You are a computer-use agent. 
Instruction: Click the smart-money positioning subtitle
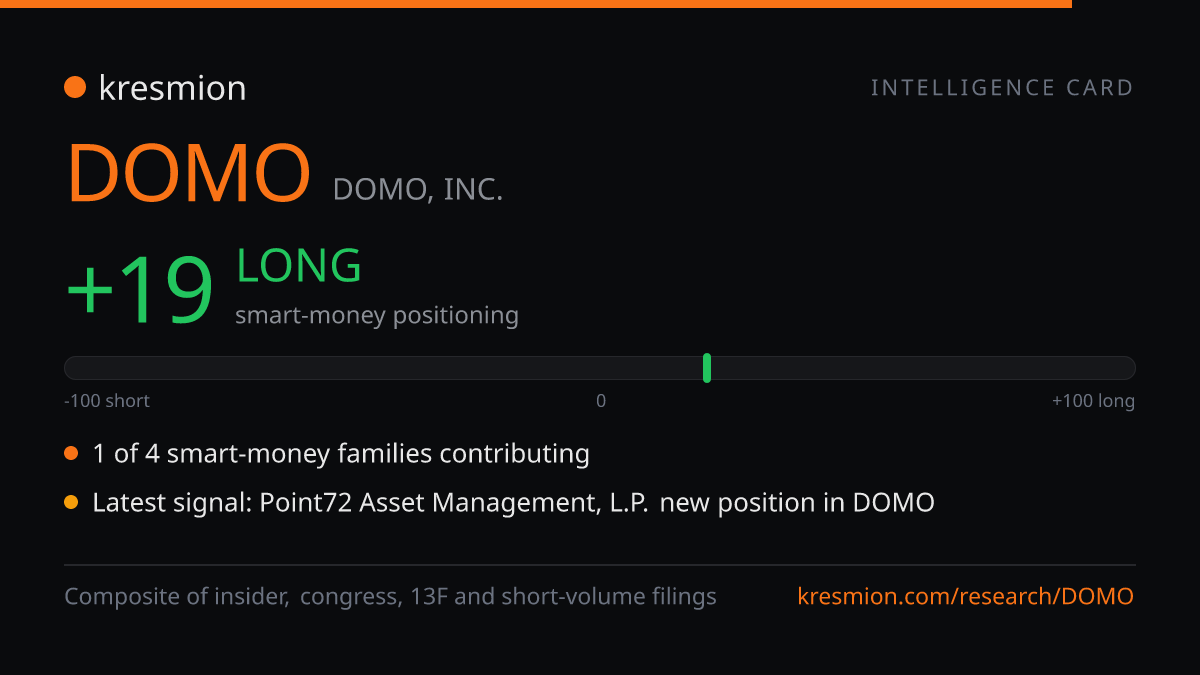[377, 316]
